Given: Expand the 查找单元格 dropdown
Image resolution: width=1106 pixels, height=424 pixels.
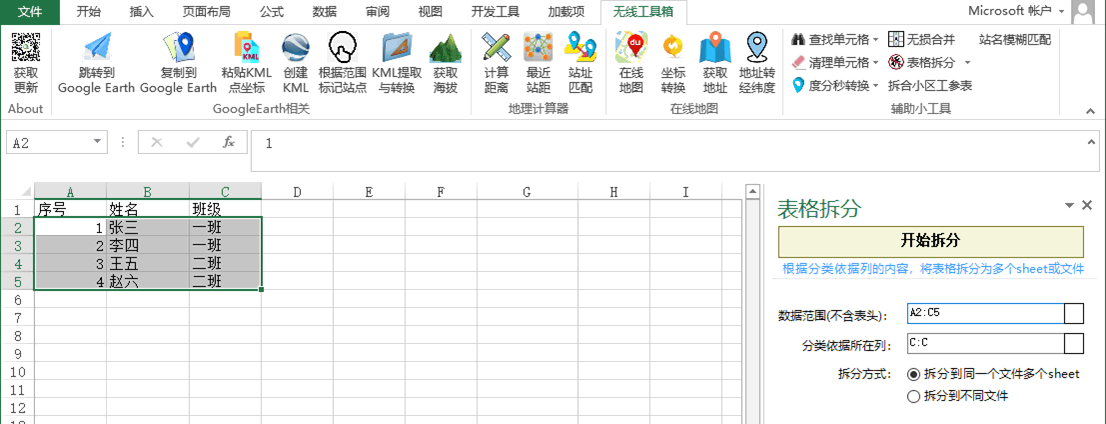Looking at the screenshot, I should point(876,40).
